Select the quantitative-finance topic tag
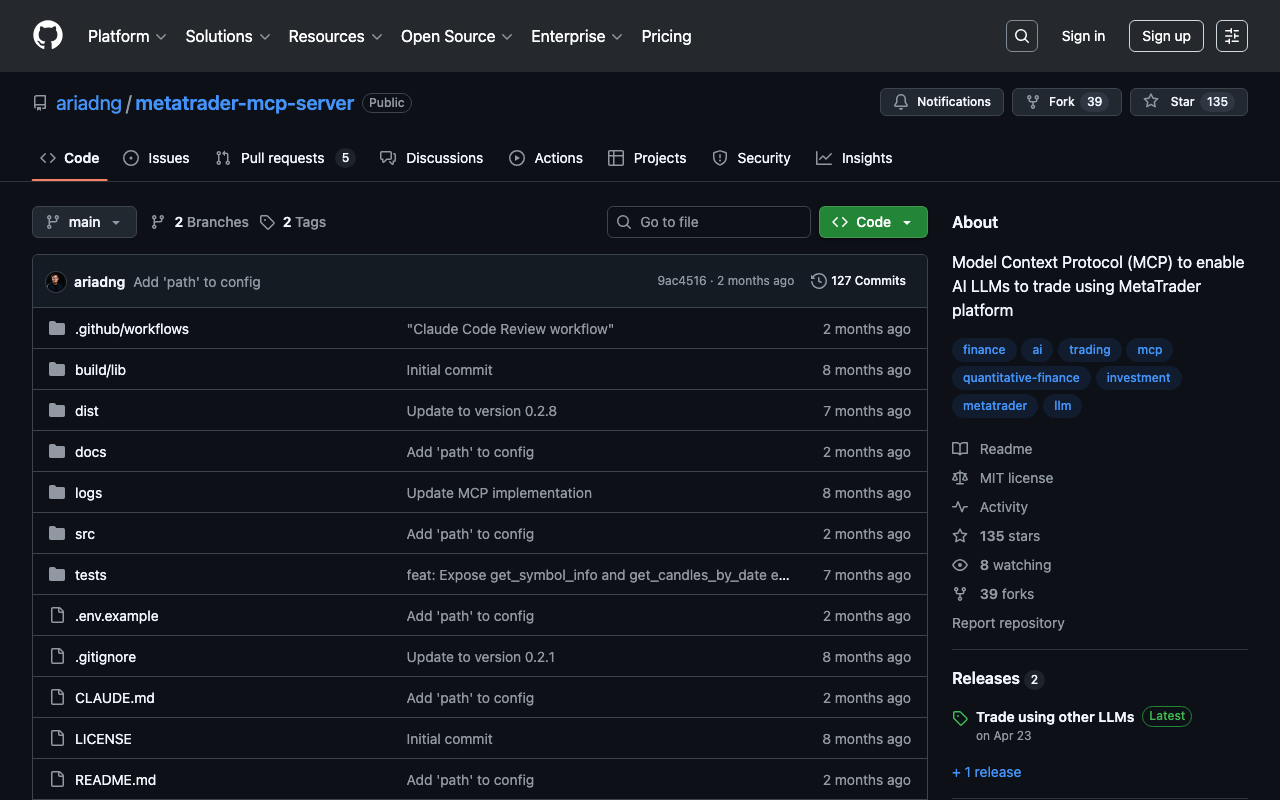Image resolution: width=1280 pixels, height=800 pixels. [x=1020, y=378]
